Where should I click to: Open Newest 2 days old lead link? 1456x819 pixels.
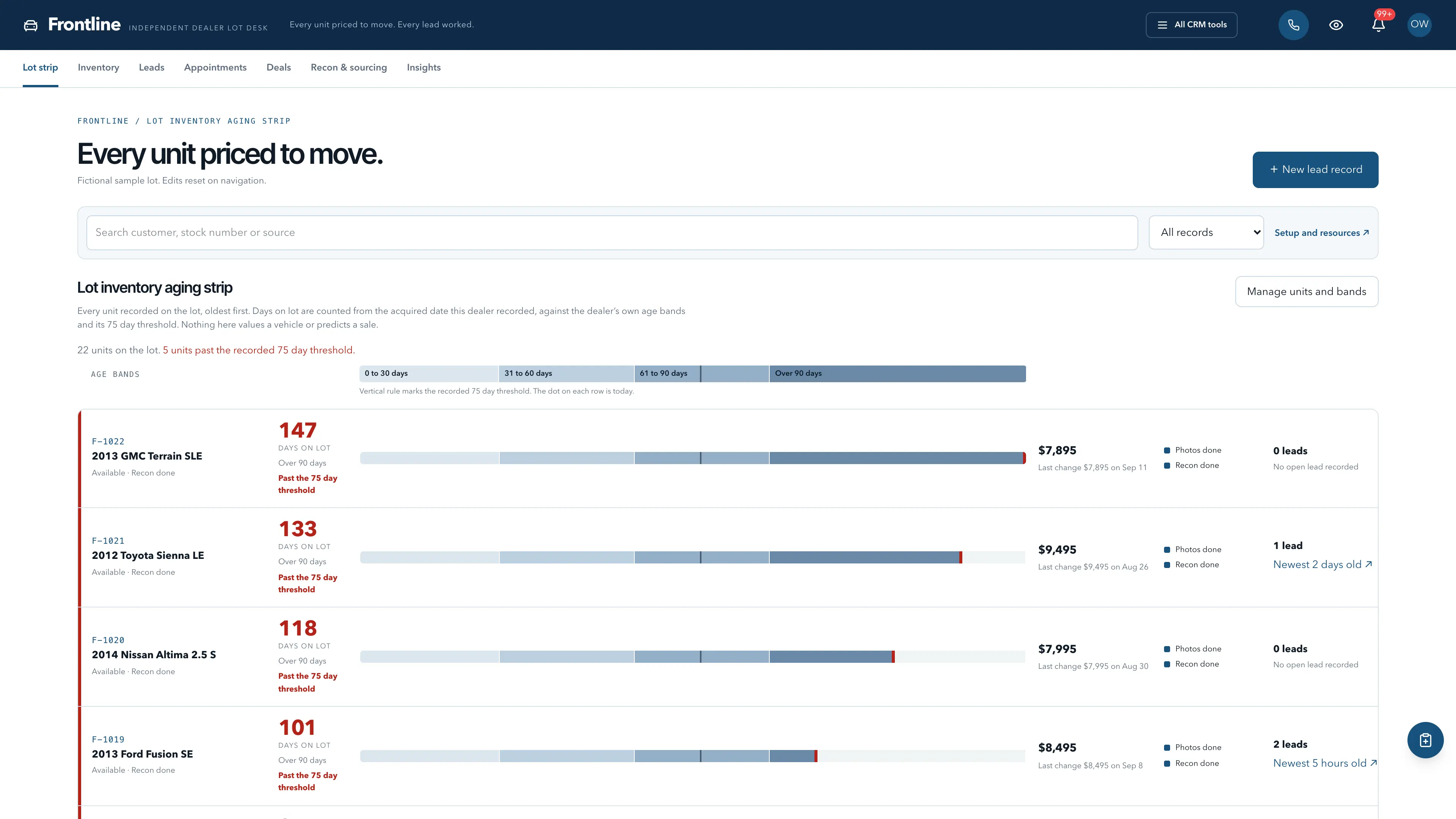click(x=1322, y=565)
